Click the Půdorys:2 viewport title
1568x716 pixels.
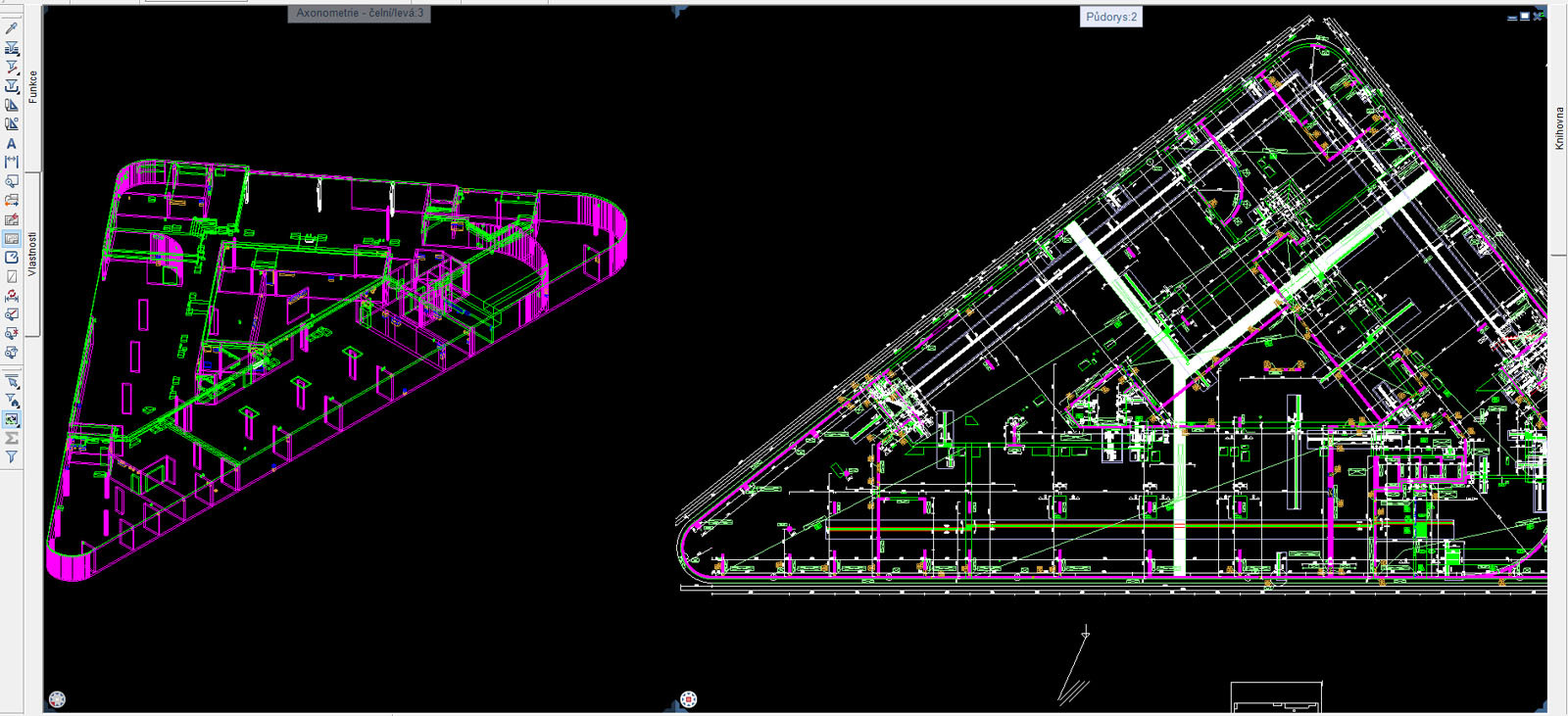coord(1111,17)
